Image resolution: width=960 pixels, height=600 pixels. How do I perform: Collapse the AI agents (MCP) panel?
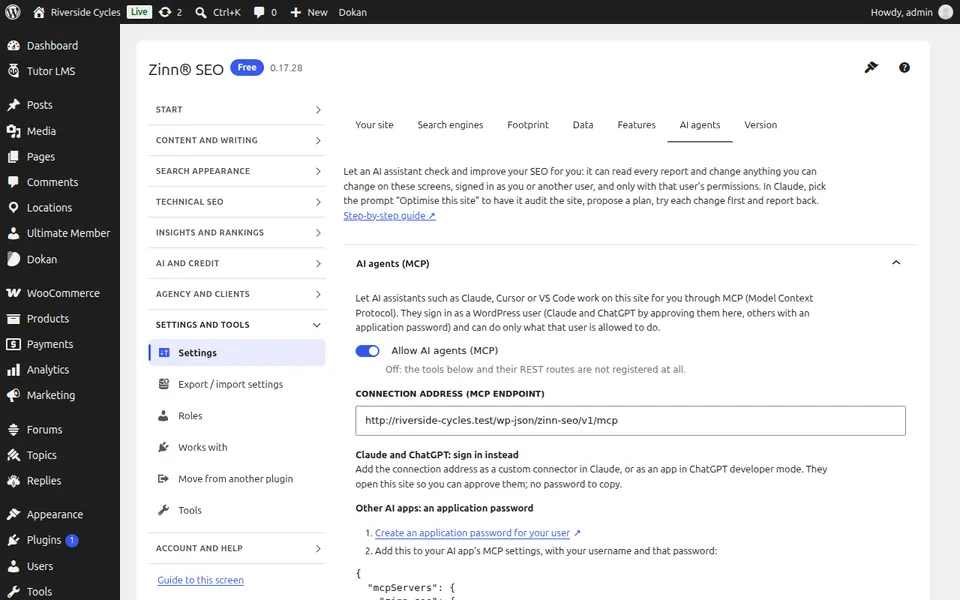896,263
